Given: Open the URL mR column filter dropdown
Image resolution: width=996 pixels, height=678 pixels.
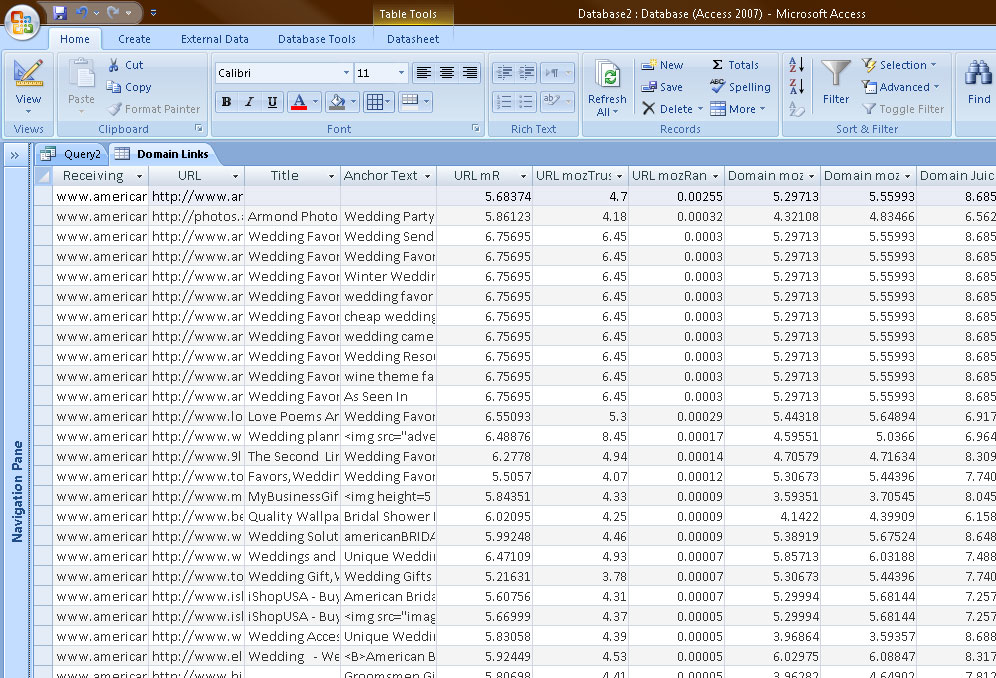Looking at the screenshot, I should pos(523,176).
